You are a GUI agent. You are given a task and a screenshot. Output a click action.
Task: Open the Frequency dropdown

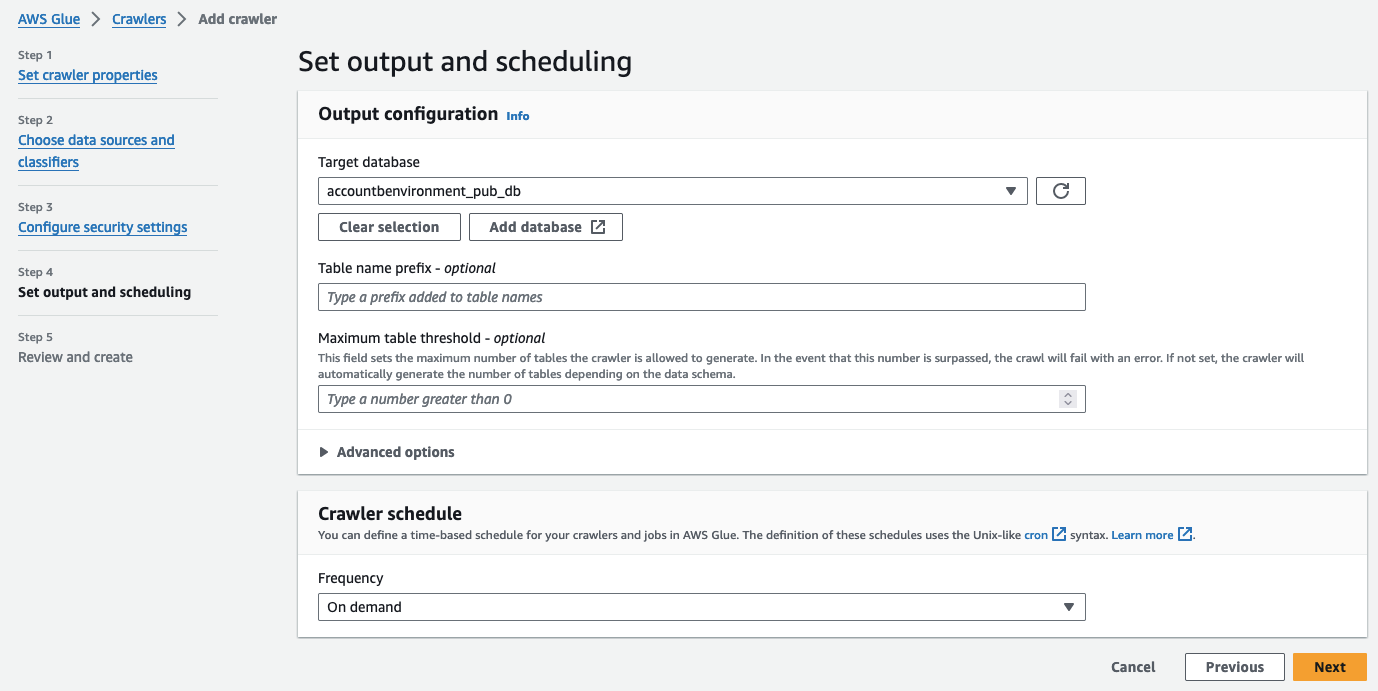[701, 607]
